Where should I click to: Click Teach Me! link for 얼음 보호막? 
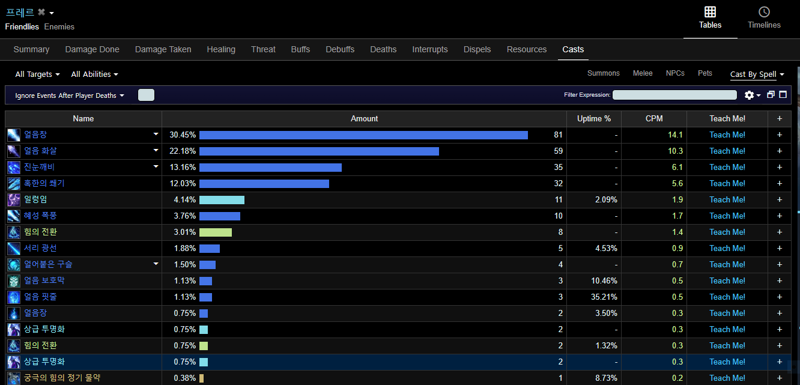[x=727, y=281]
